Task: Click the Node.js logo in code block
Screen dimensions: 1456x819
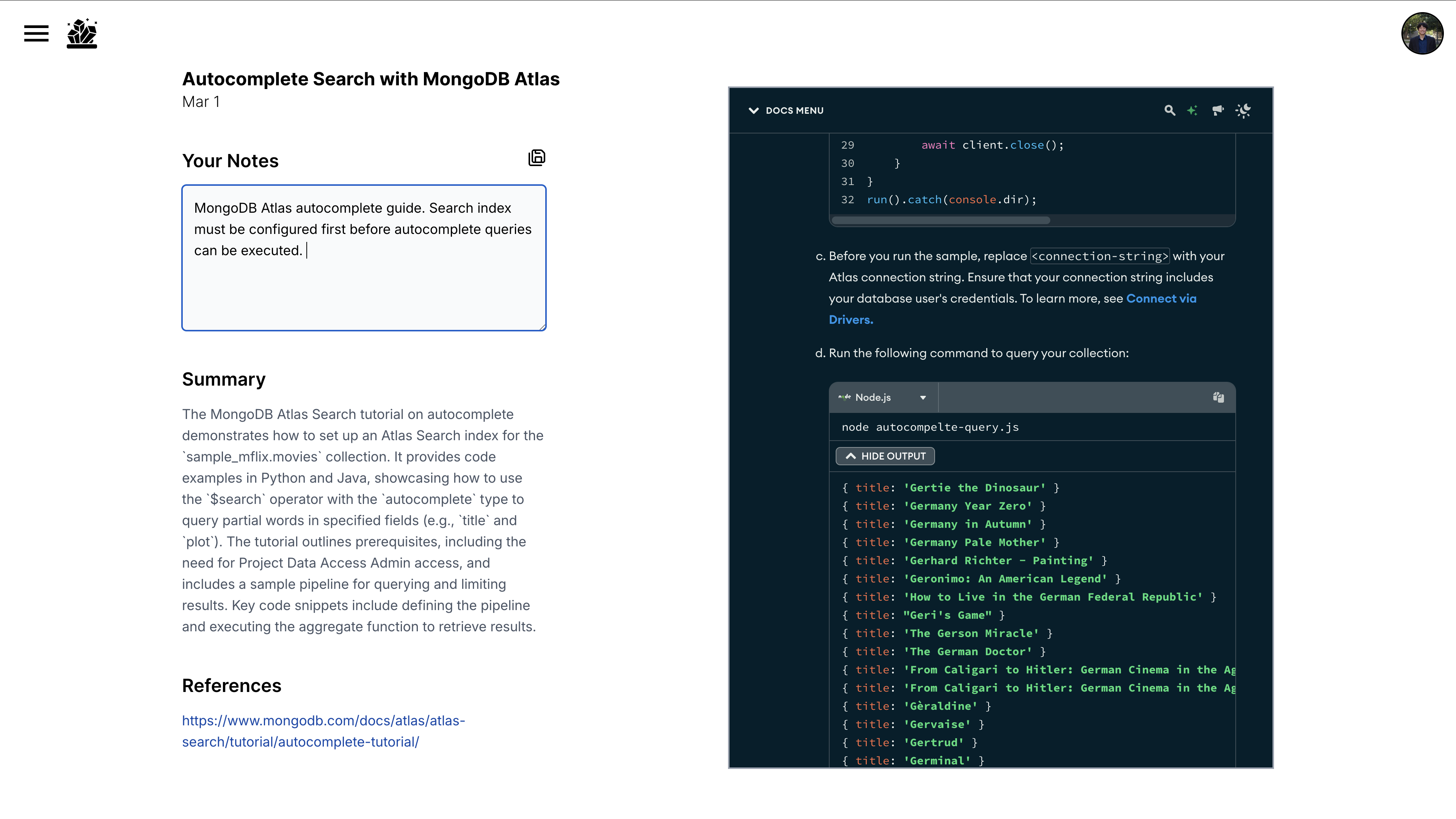Action: (x=844, y=397)
